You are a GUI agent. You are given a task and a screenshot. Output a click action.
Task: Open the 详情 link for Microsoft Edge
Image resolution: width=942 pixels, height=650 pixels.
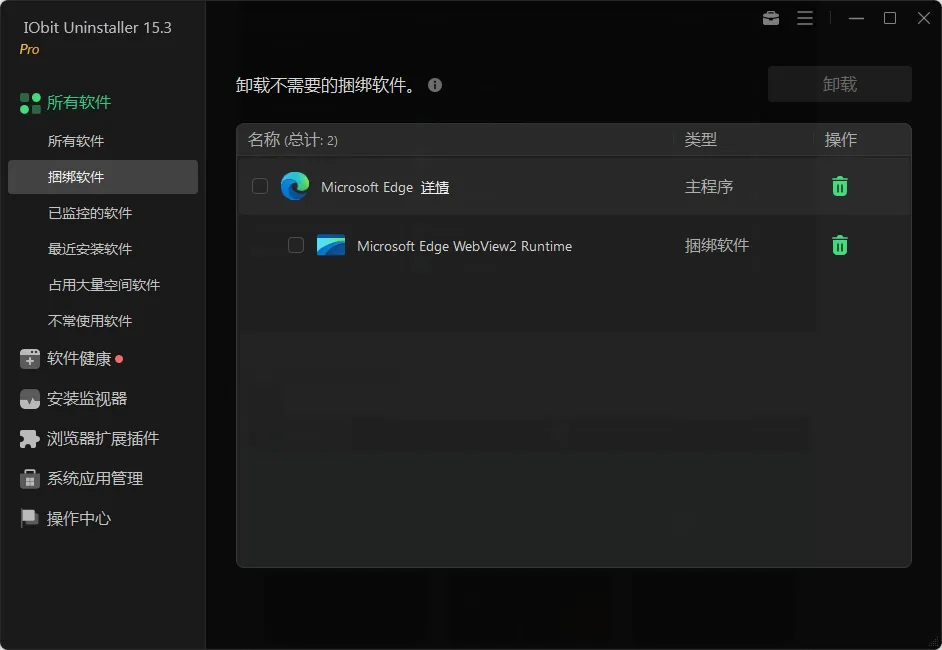(435, 187)
